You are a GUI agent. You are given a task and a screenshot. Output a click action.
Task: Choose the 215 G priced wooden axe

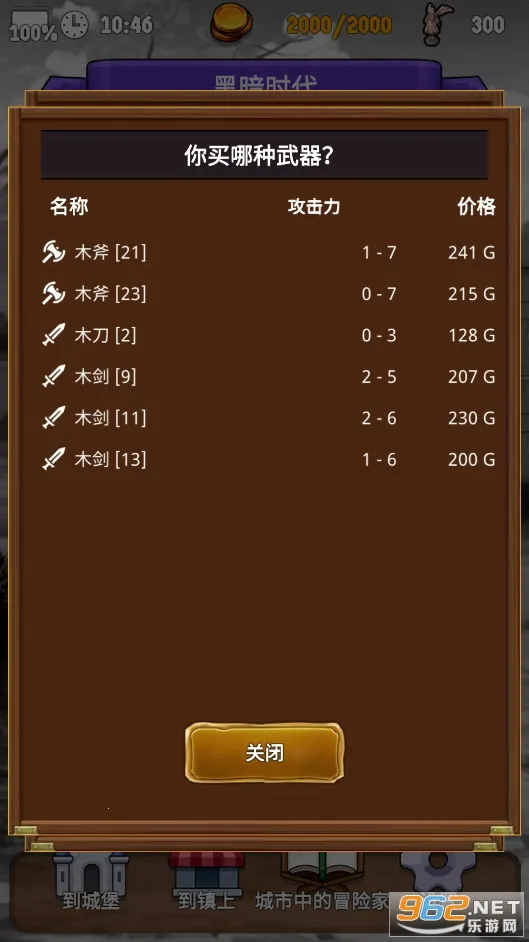268,294
